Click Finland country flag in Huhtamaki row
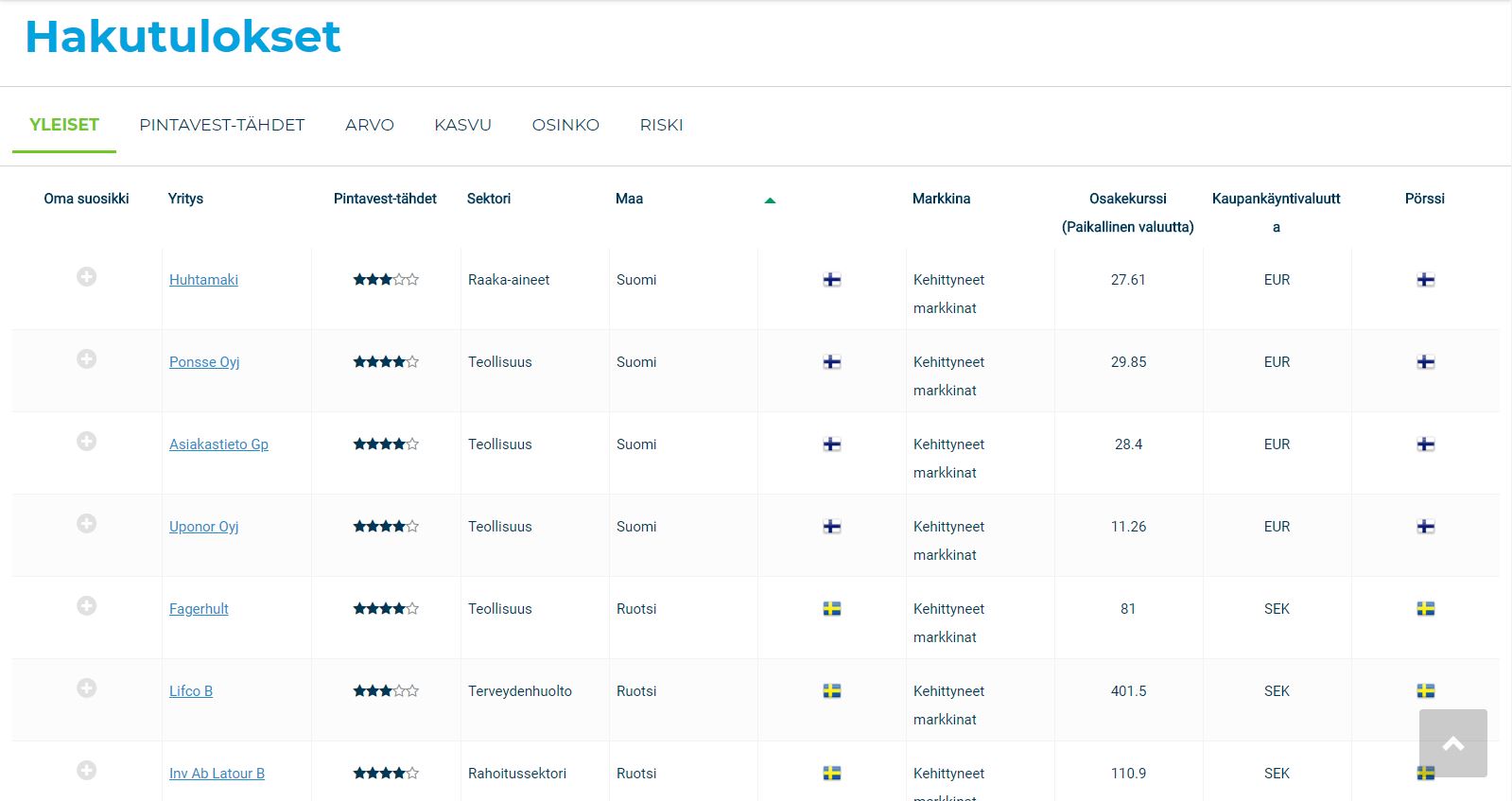Screen dimensions: 1512x801 [x=832, y=280]
